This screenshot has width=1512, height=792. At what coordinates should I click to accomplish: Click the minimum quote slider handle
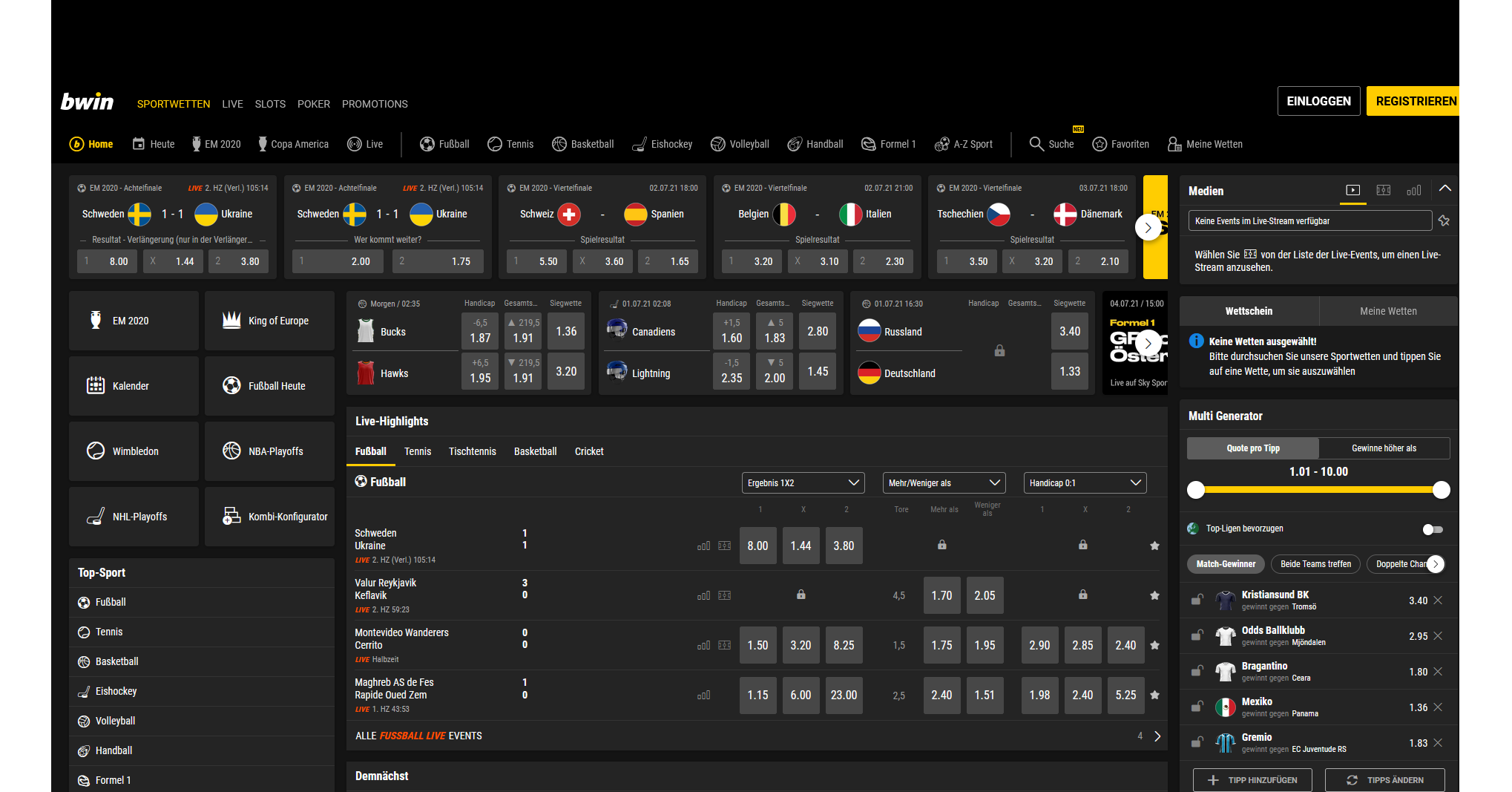click(1196, 490)
